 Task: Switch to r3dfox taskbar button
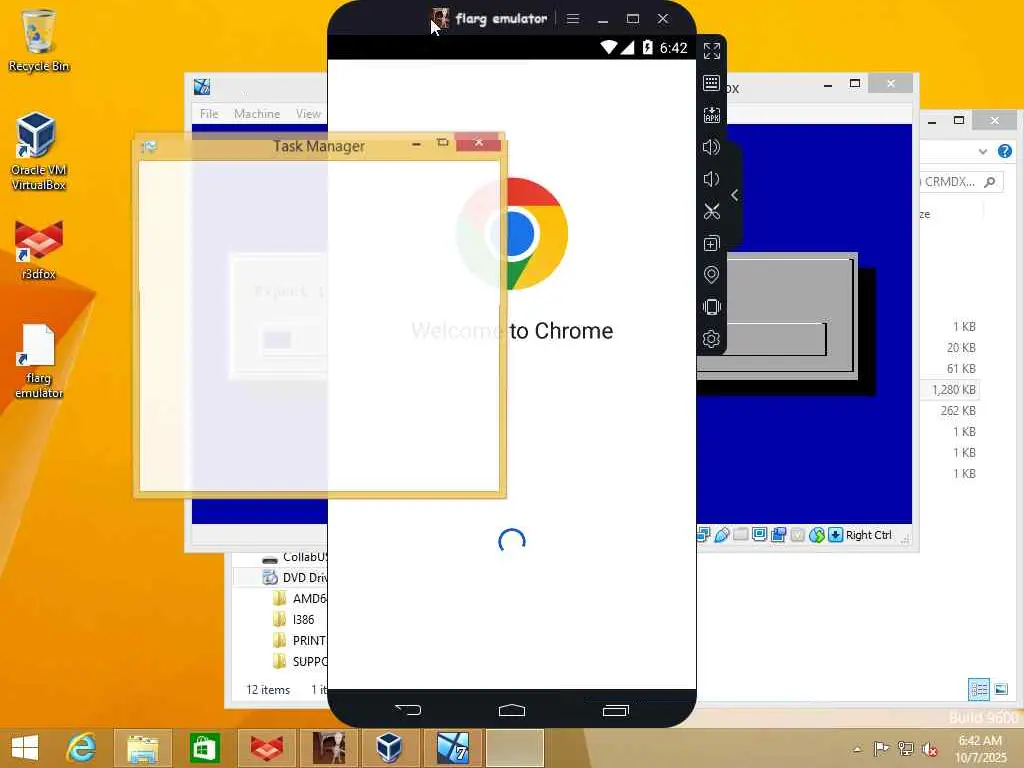pos(266,748)
